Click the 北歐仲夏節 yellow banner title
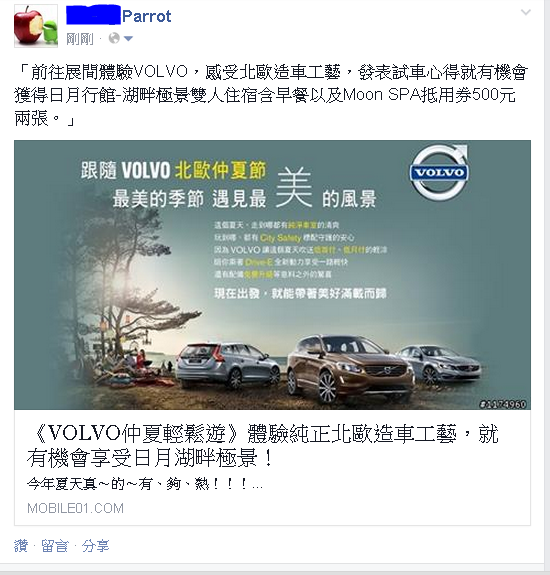 pyautogui.click(x=220, y=170)
